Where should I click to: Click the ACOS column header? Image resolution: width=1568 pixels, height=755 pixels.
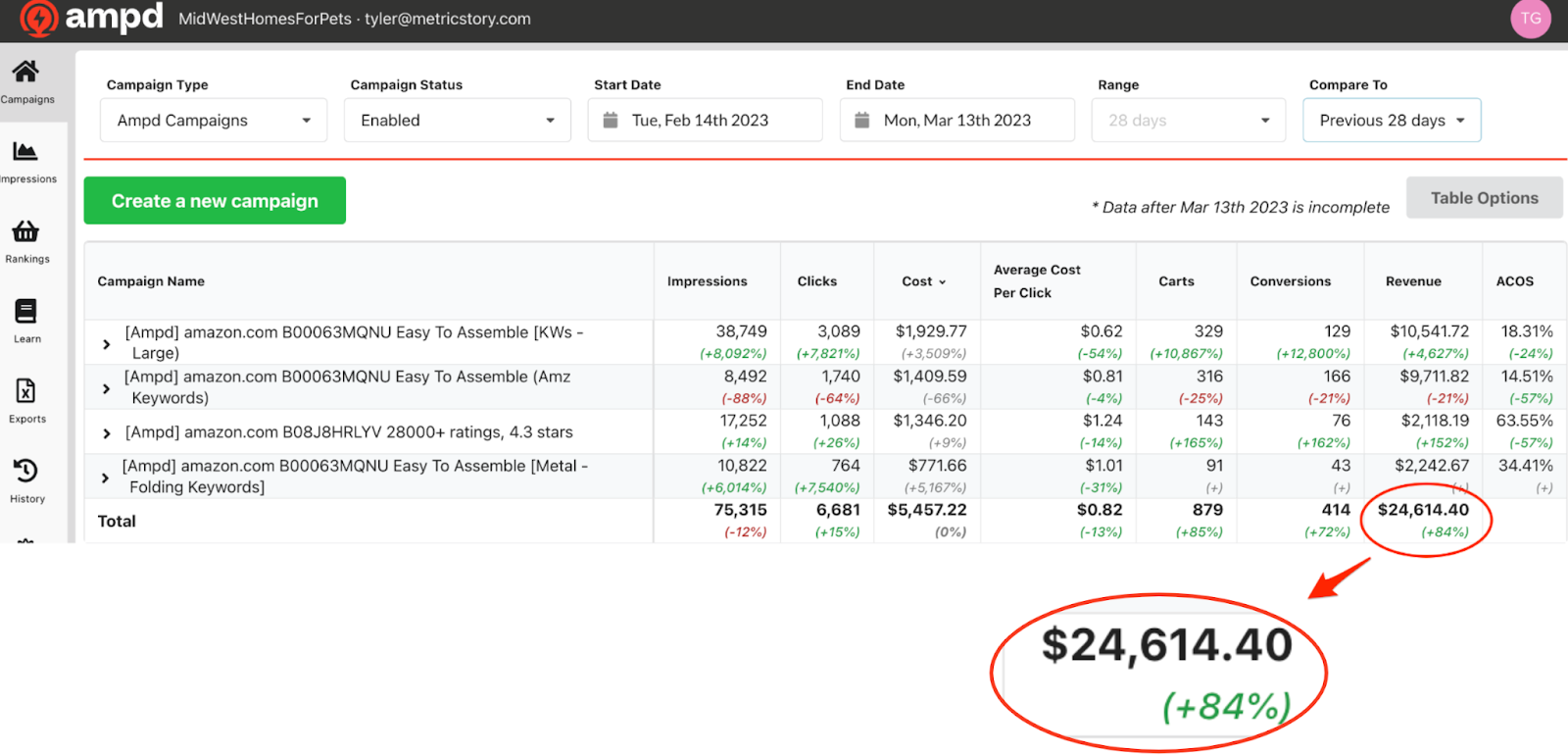[1515, 281]
